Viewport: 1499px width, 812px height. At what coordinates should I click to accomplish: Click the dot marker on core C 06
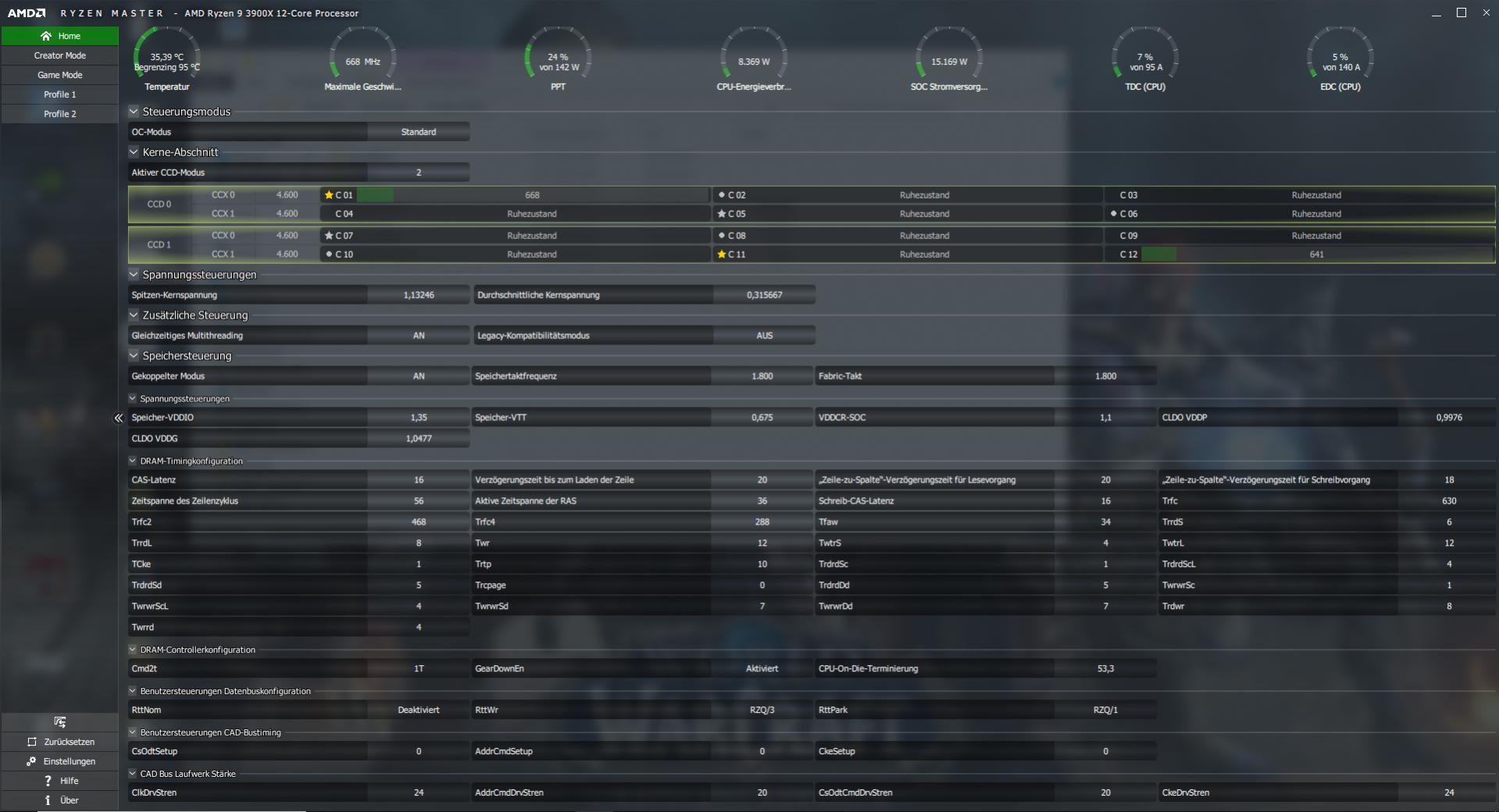(x=1113, y=214)
